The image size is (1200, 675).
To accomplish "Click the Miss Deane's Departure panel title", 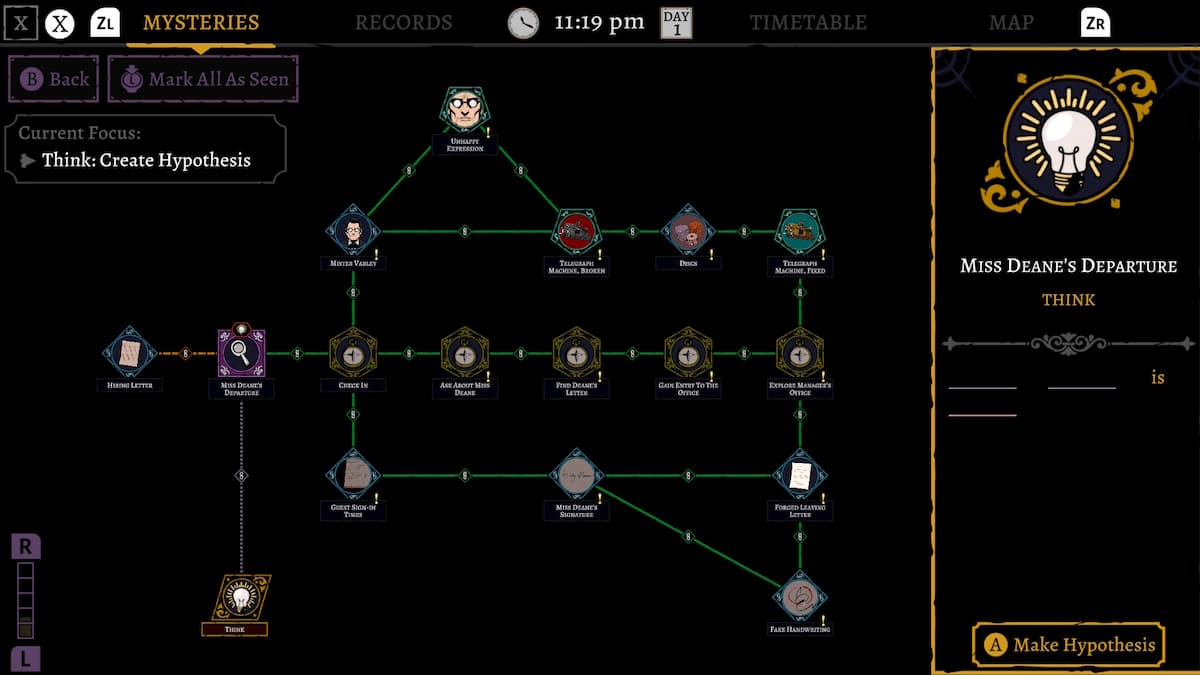I will (x=1068, y=266).
